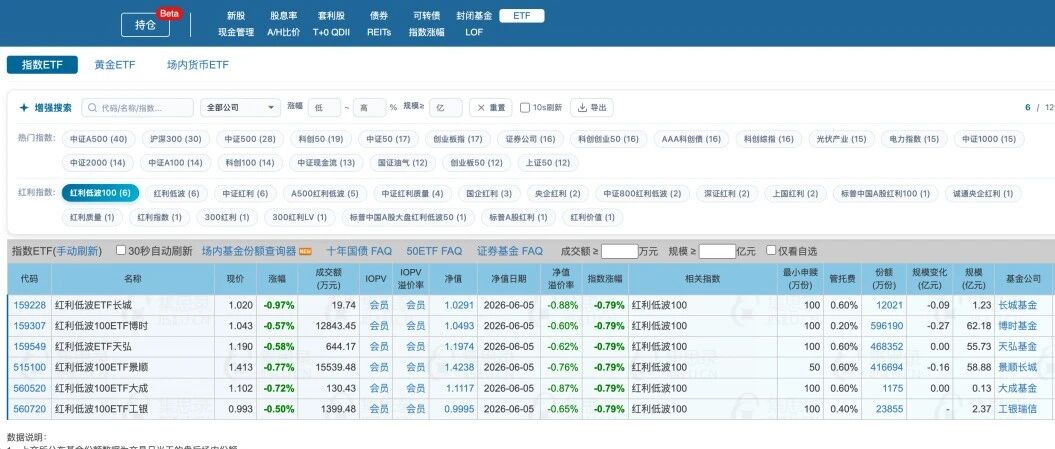Click net value 1.4238 link
This screenshot has width=1055, height=449.
click(460, 368)
